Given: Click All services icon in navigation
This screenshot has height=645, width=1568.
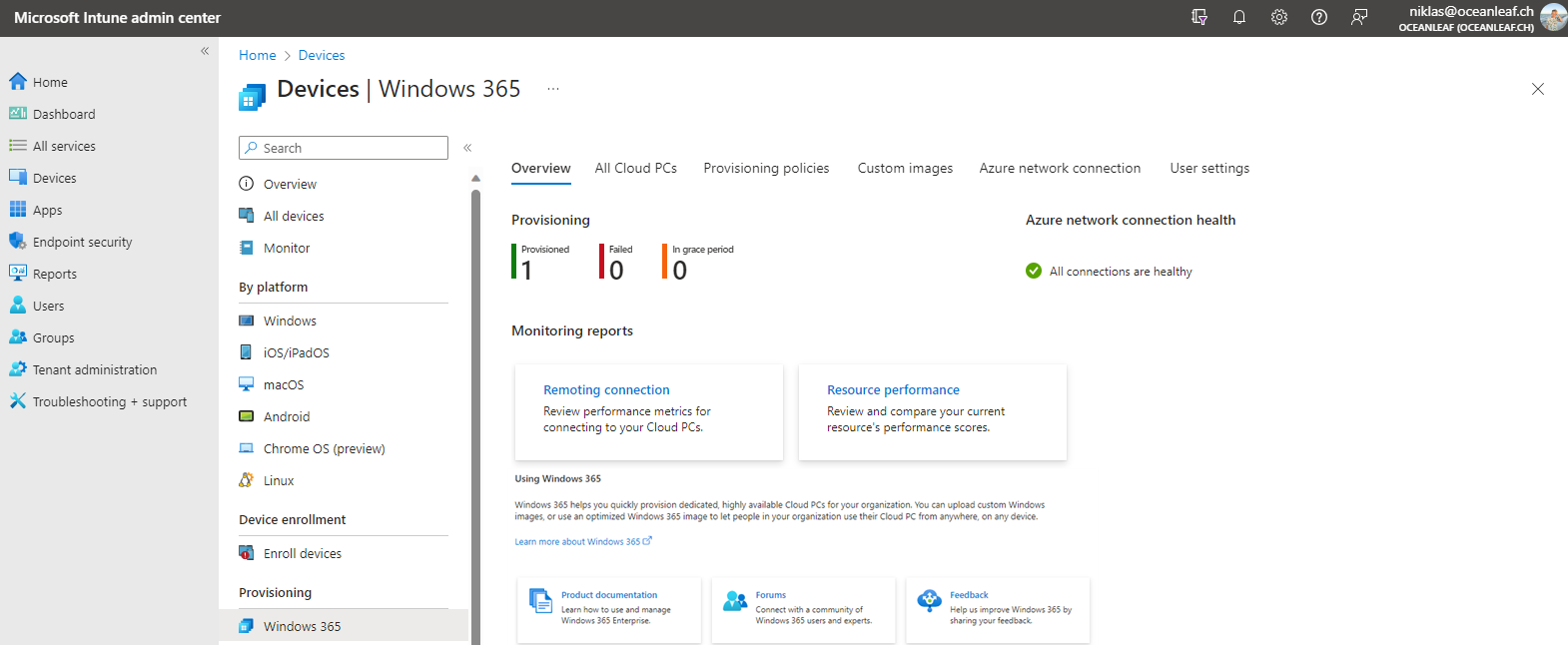Looking at the screenshot, I should tap(18, 146).
